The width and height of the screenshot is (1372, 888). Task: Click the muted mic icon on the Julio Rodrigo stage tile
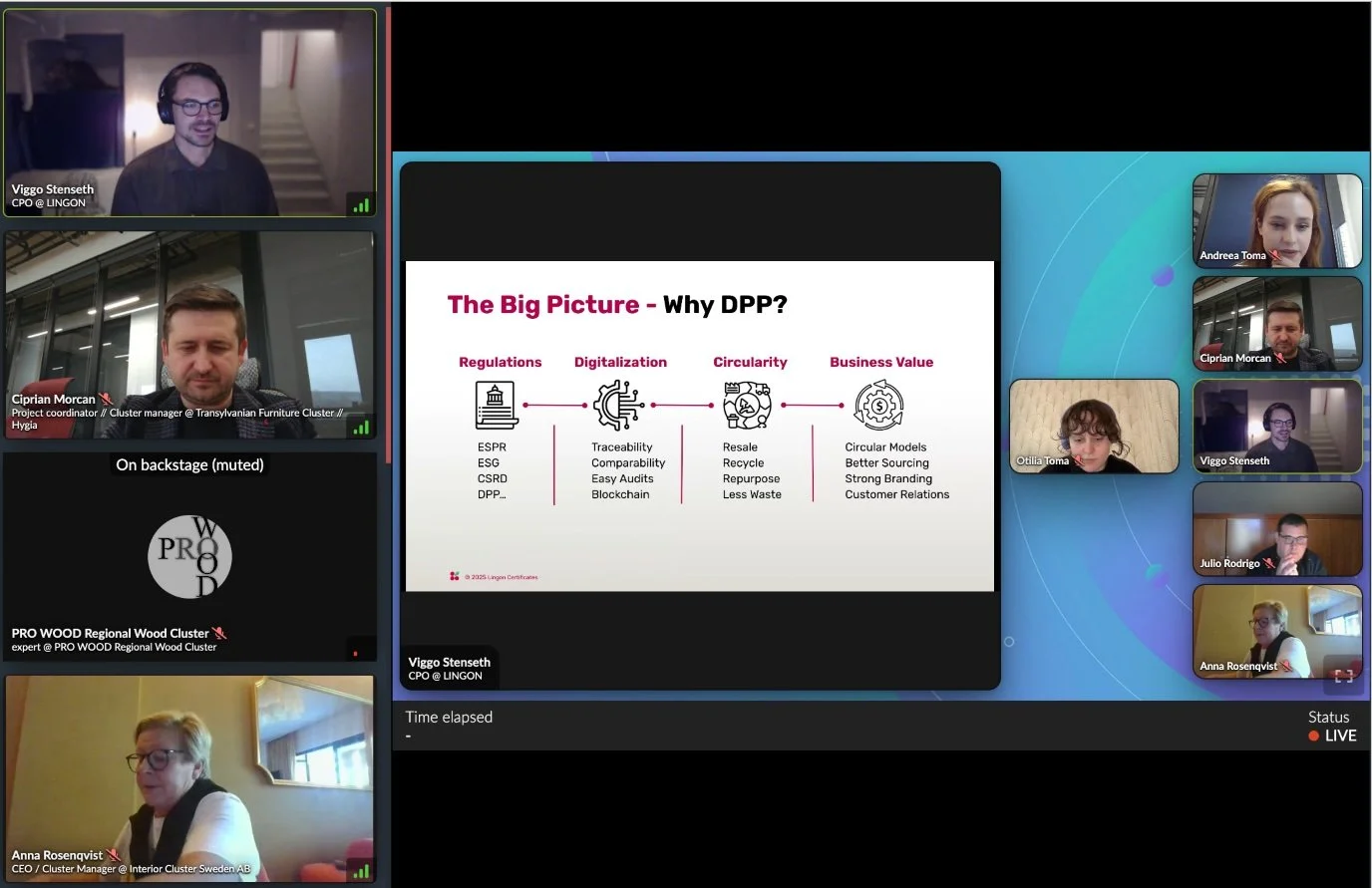(1269, 563)
